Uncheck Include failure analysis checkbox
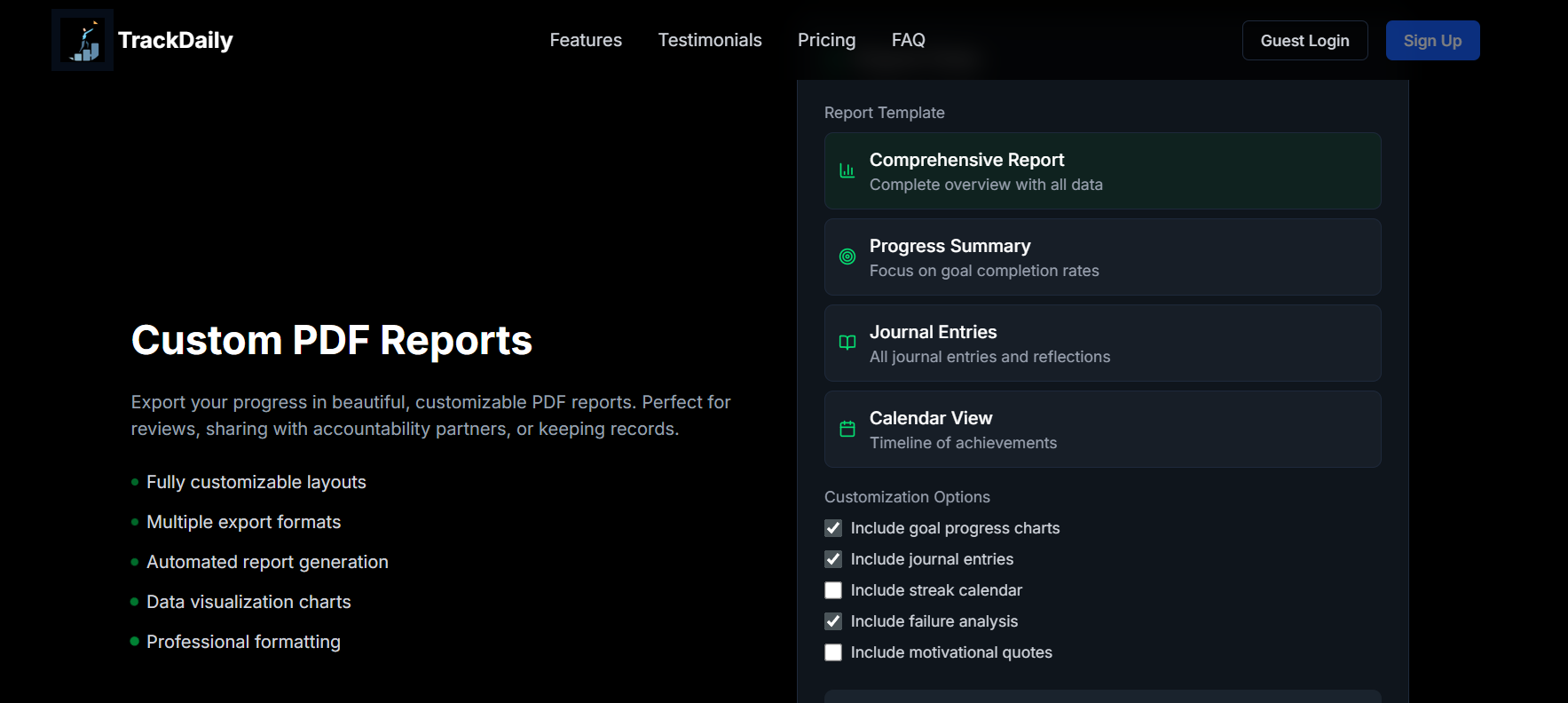This screenshot has height=703, width=1568. click(x=833, y=621)
